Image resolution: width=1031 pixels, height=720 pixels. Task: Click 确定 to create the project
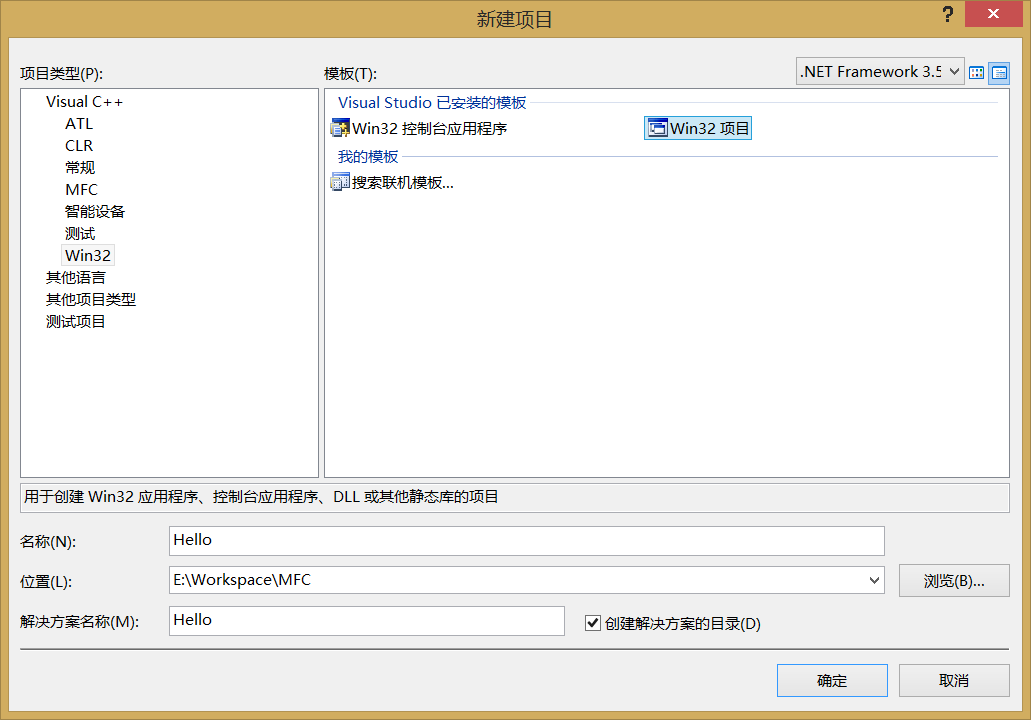(832, 681)
